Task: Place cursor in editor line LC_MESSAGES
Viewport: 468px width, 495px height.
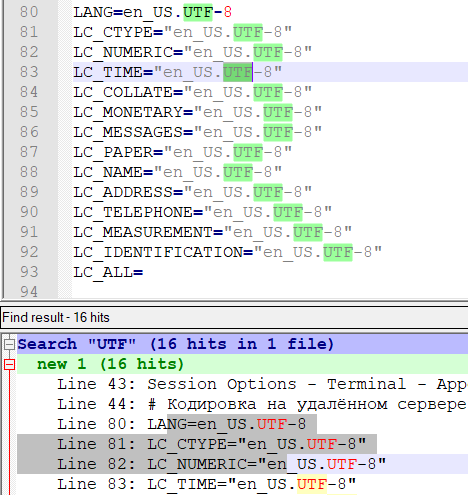Action: coord(198,132)
